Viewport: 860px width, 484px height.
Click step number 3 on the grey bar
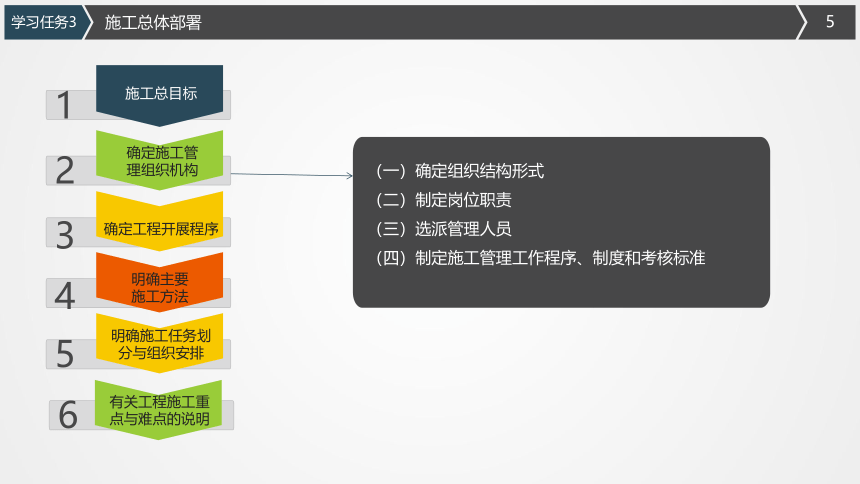(x=65, y=235)
